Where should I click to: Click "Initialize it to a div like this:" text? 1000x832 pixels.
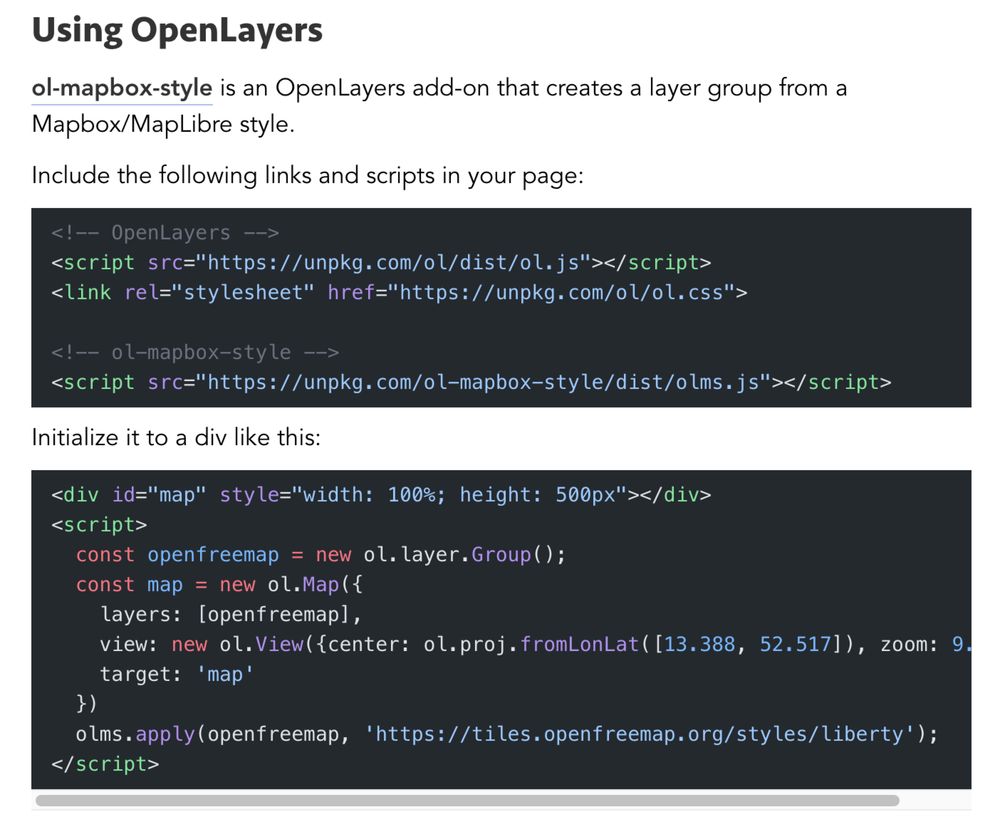[x=176, y=437]
